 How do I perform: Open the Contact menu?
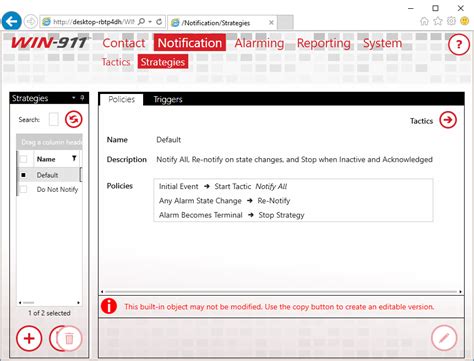[124, 43]
